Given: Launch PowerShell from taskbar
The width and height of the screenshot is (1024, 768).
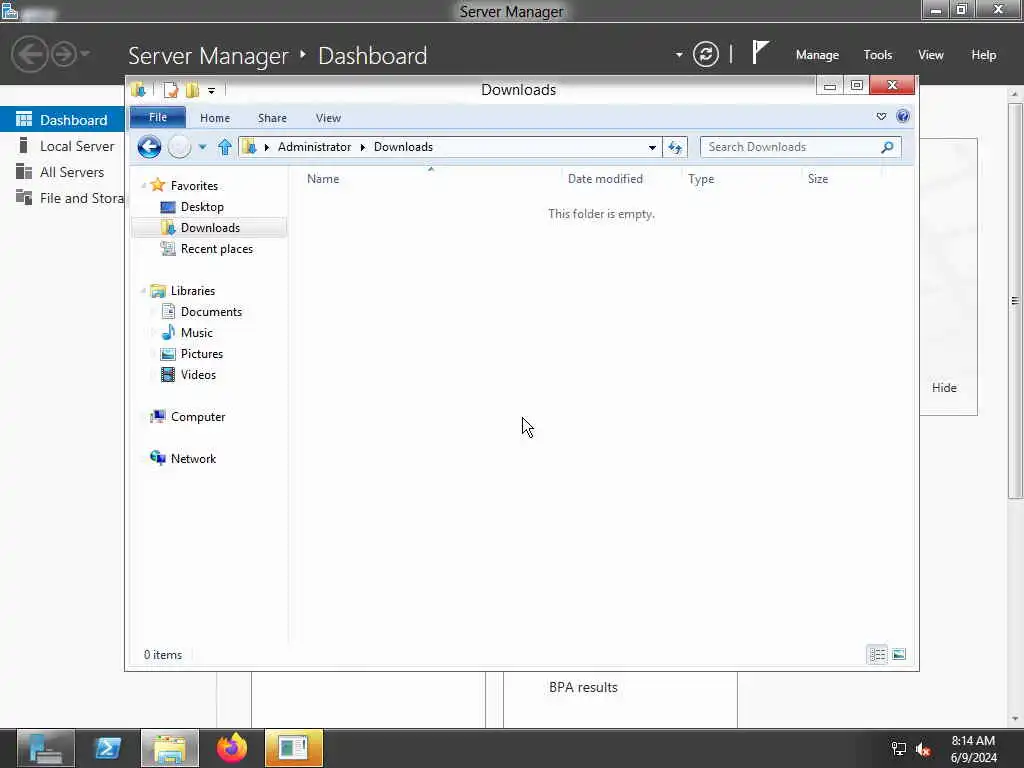Looking at the screenshot, I should [x=108, y=748].
